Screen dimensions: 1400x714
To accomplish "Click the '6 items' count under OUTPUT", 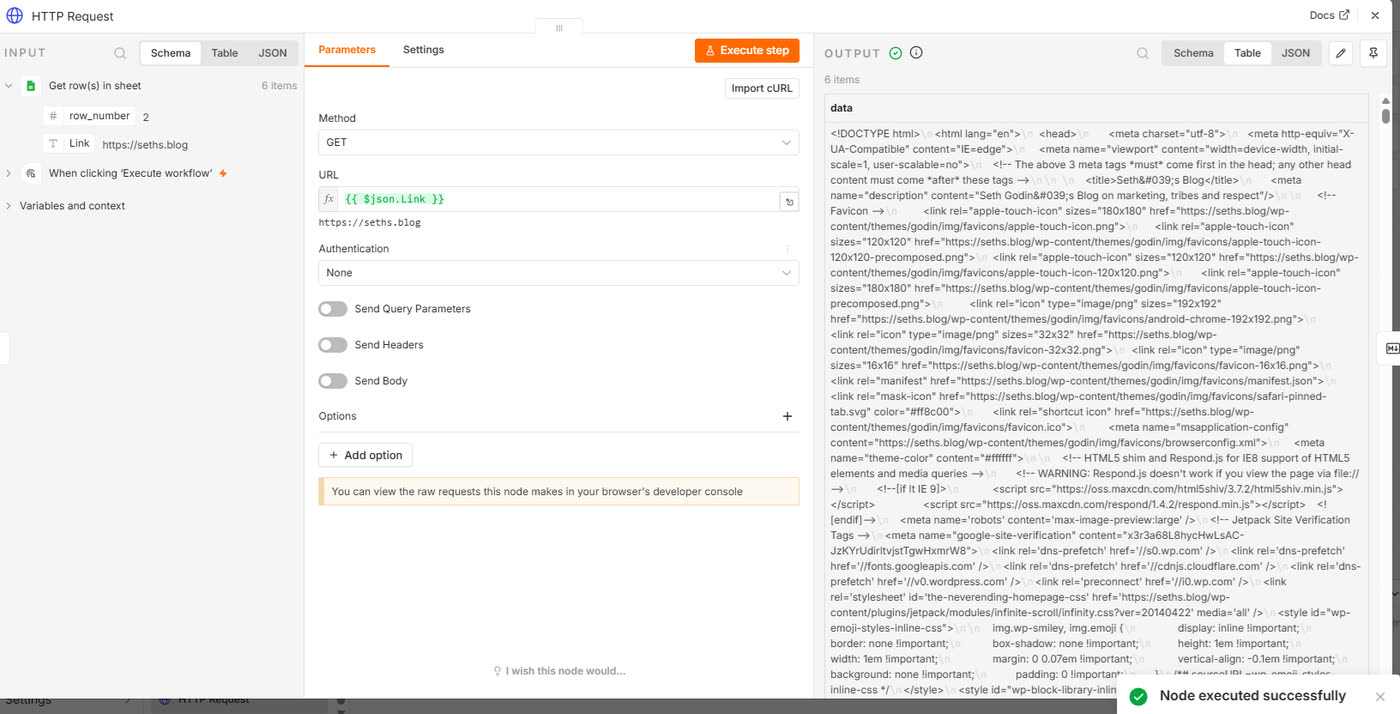I will 842,80.
